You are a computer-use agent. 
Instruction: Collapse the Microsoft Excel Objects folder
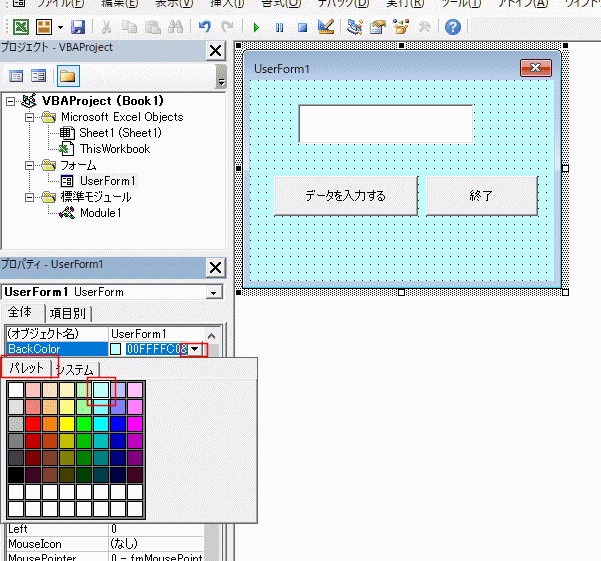coord(29,117)
